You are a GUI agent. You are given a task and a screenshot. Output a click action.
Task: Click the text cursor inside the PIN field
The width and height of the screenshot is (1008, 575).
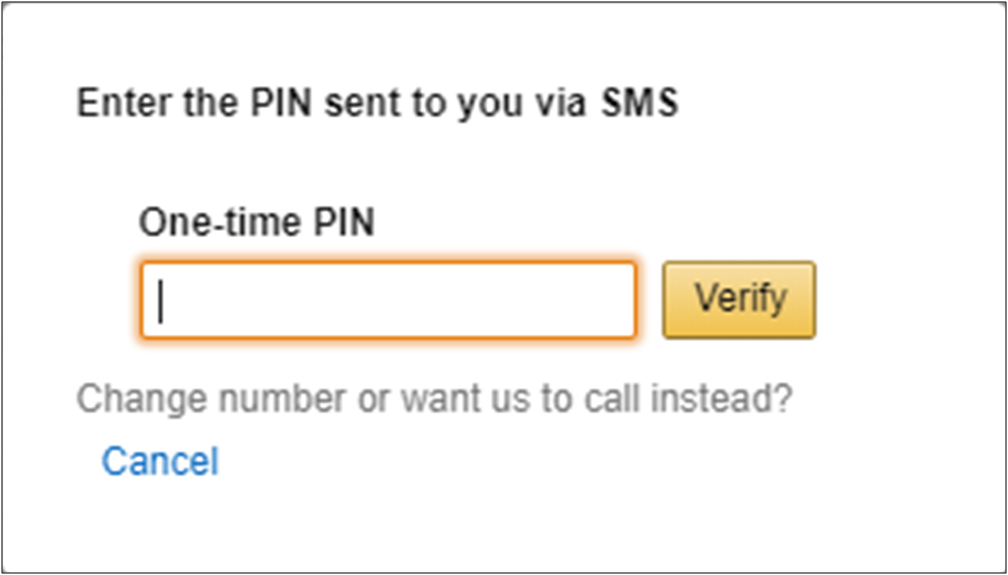[x=162, y=300]
